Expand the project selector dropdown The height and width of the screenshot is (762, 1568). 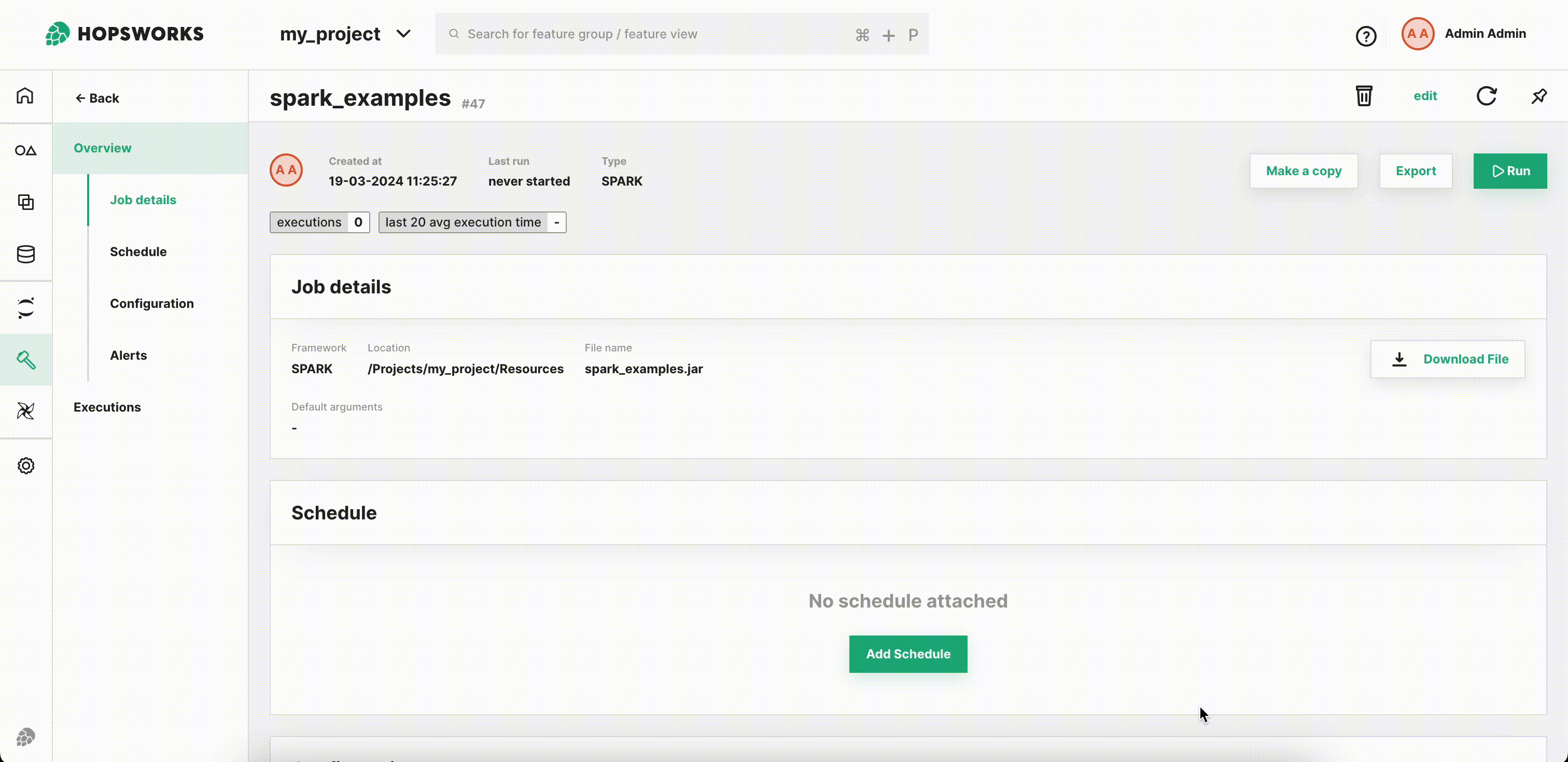(x=404, y=33)
